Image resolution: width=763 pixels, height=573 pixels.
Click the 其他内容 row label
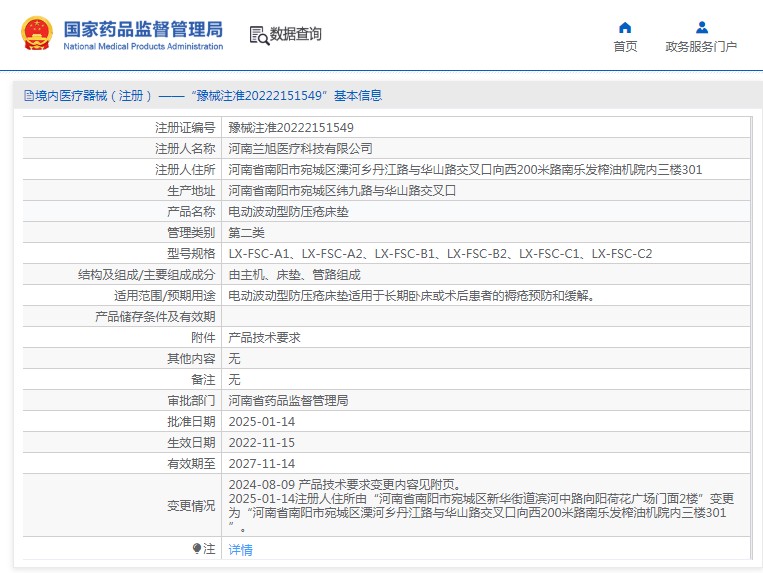coord(191,358)
